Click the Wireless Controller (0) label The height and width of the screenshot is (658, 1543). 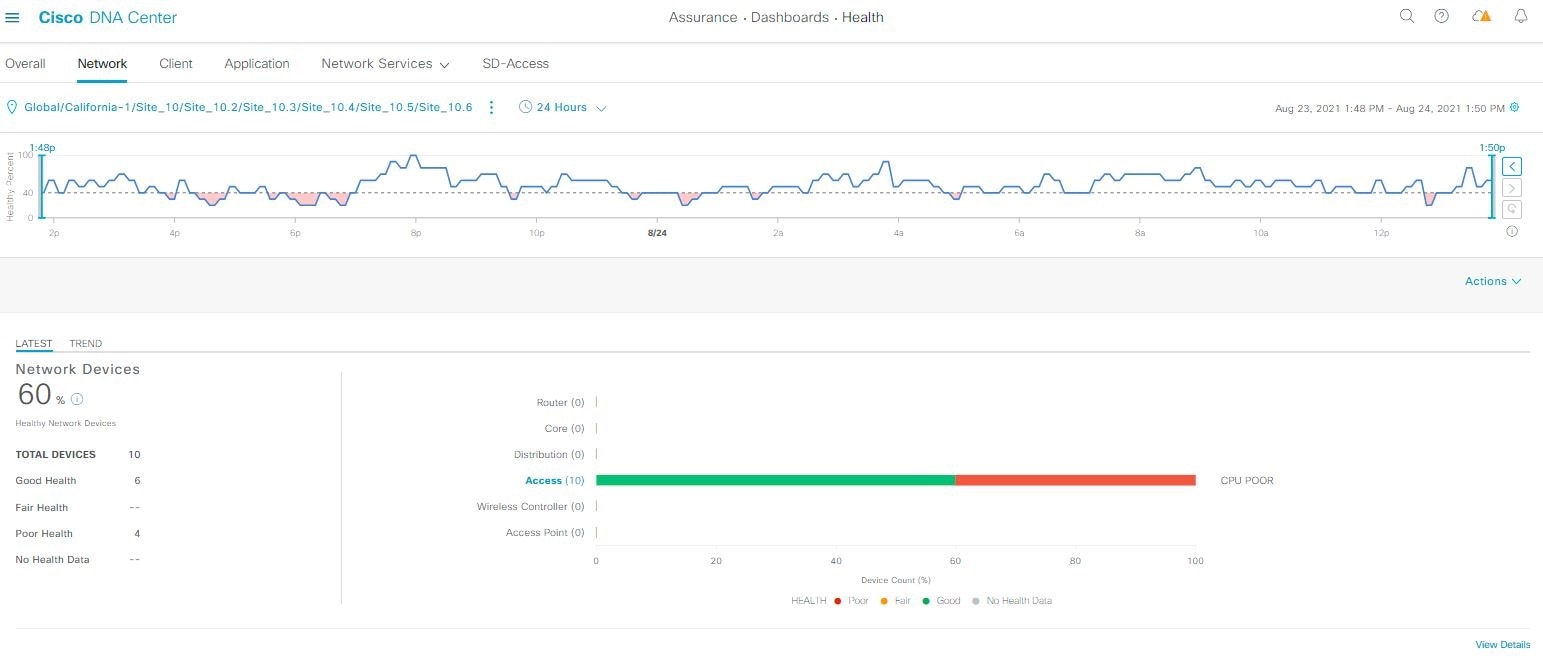point(530,506)
